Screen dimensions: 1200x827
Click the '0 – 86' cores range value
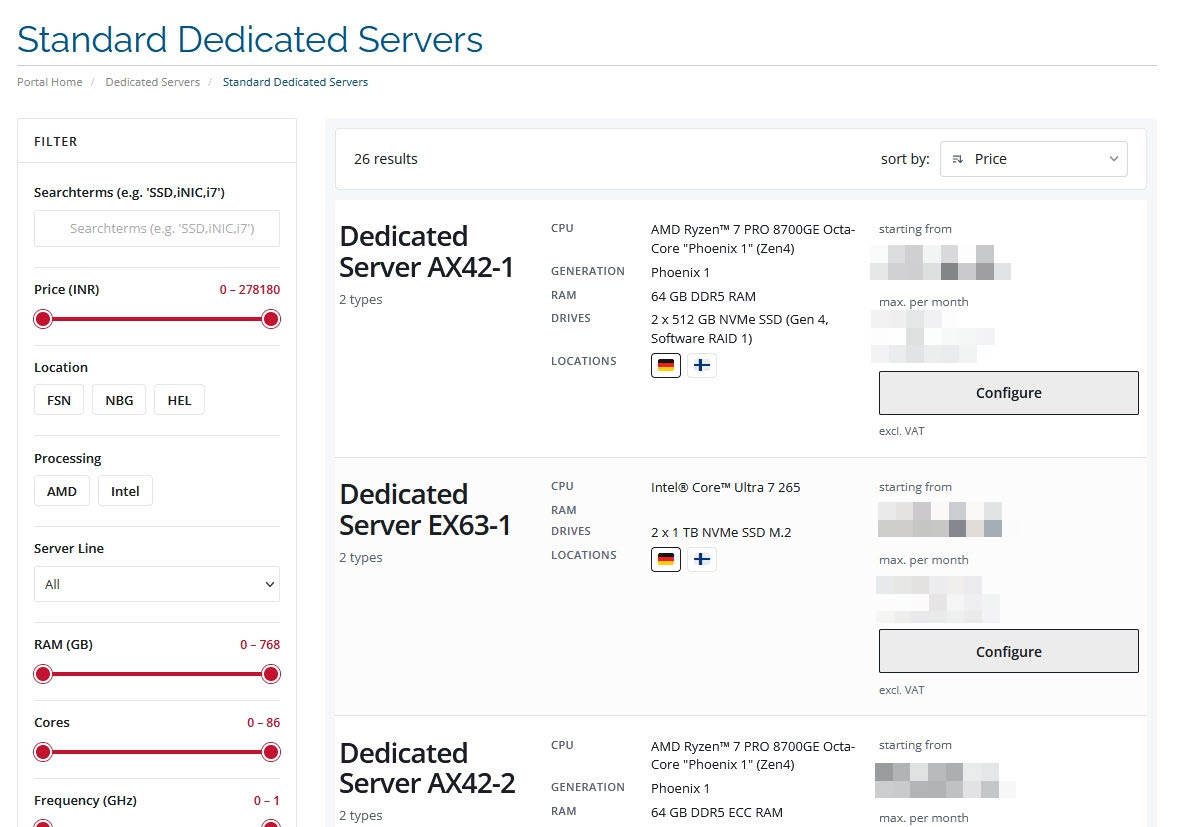[264, 722]
